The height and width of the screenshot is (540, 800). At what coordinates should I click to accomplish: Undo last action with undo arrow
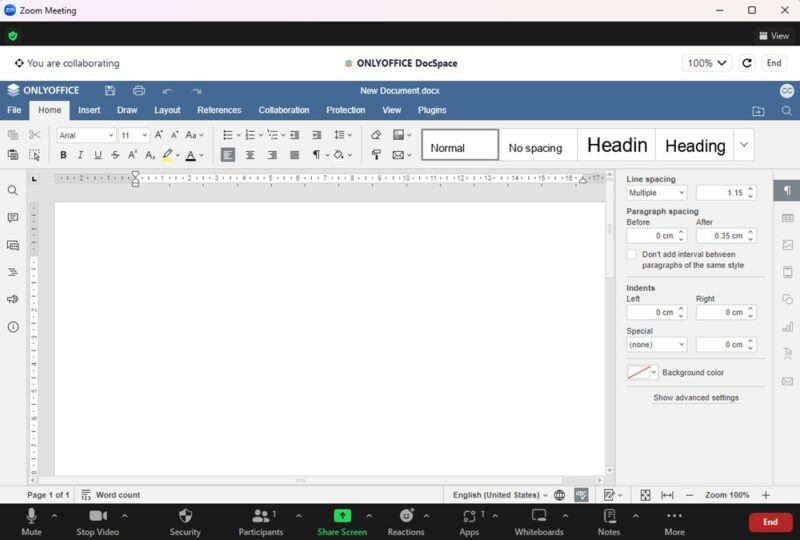click(167, 91)
